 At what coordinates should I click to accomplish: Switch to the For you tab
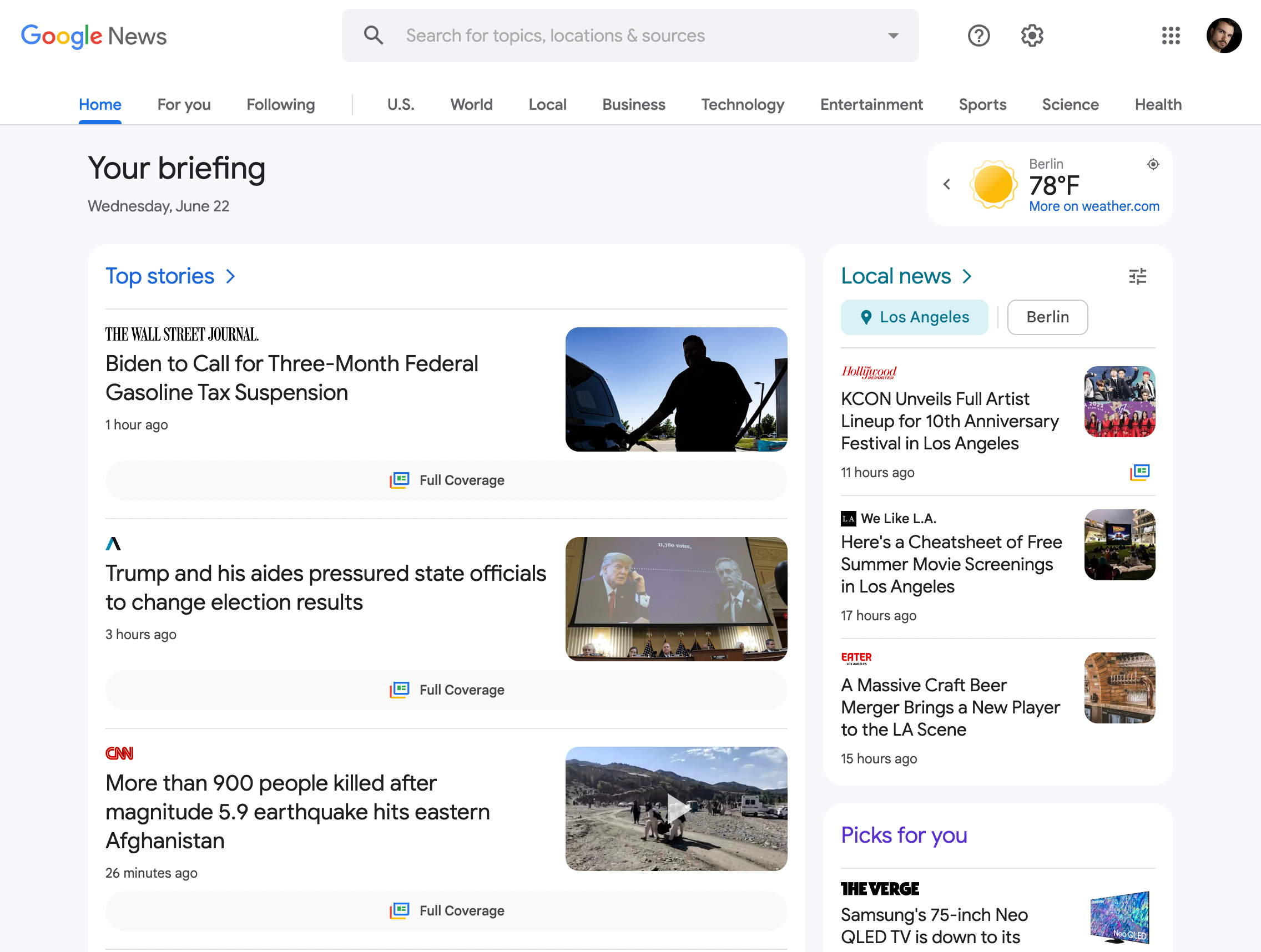tap(184, 104)
